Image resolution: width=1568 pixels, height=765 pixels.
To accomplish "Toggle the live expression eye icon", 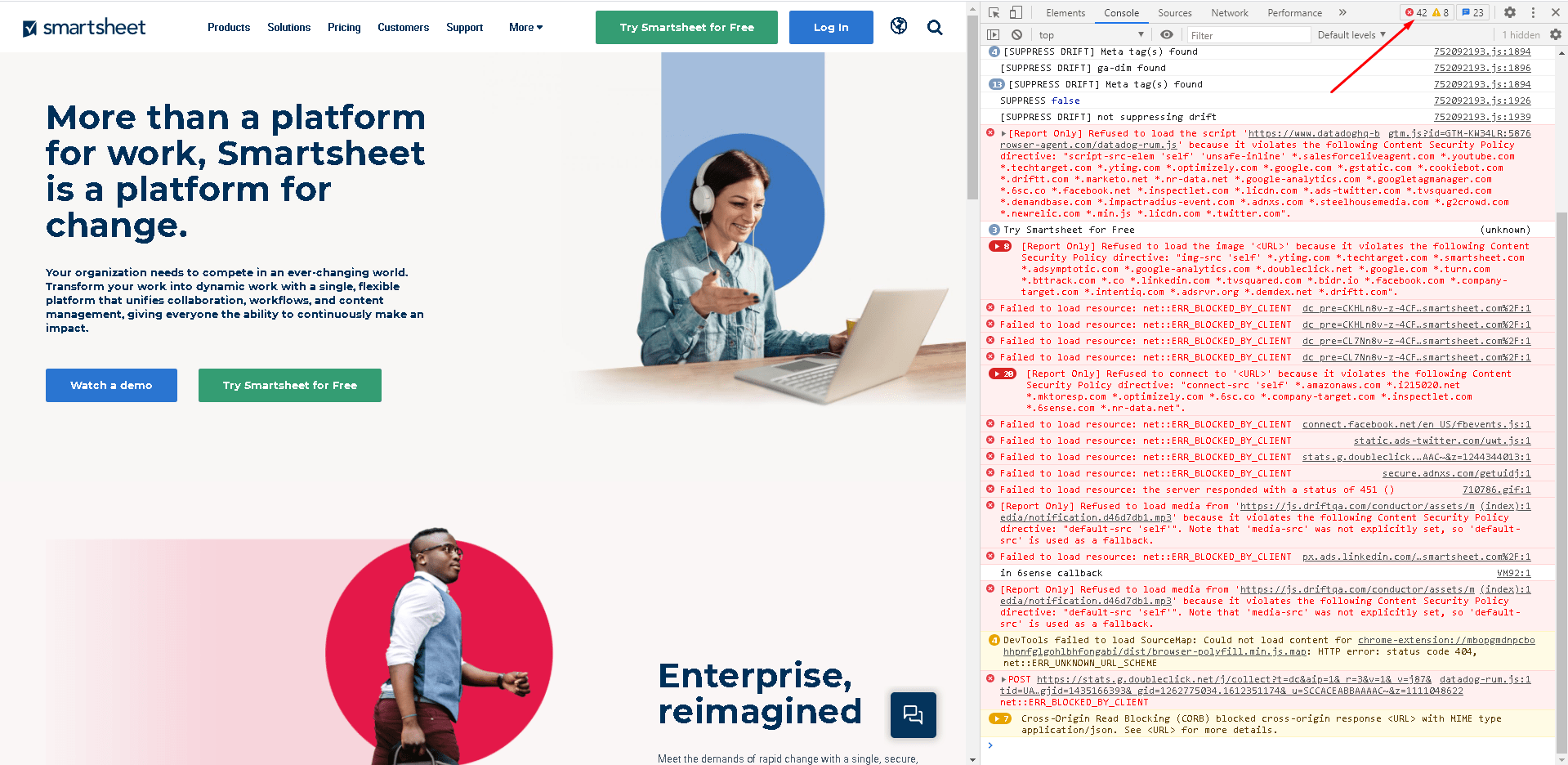I will tap(1167, 35).
